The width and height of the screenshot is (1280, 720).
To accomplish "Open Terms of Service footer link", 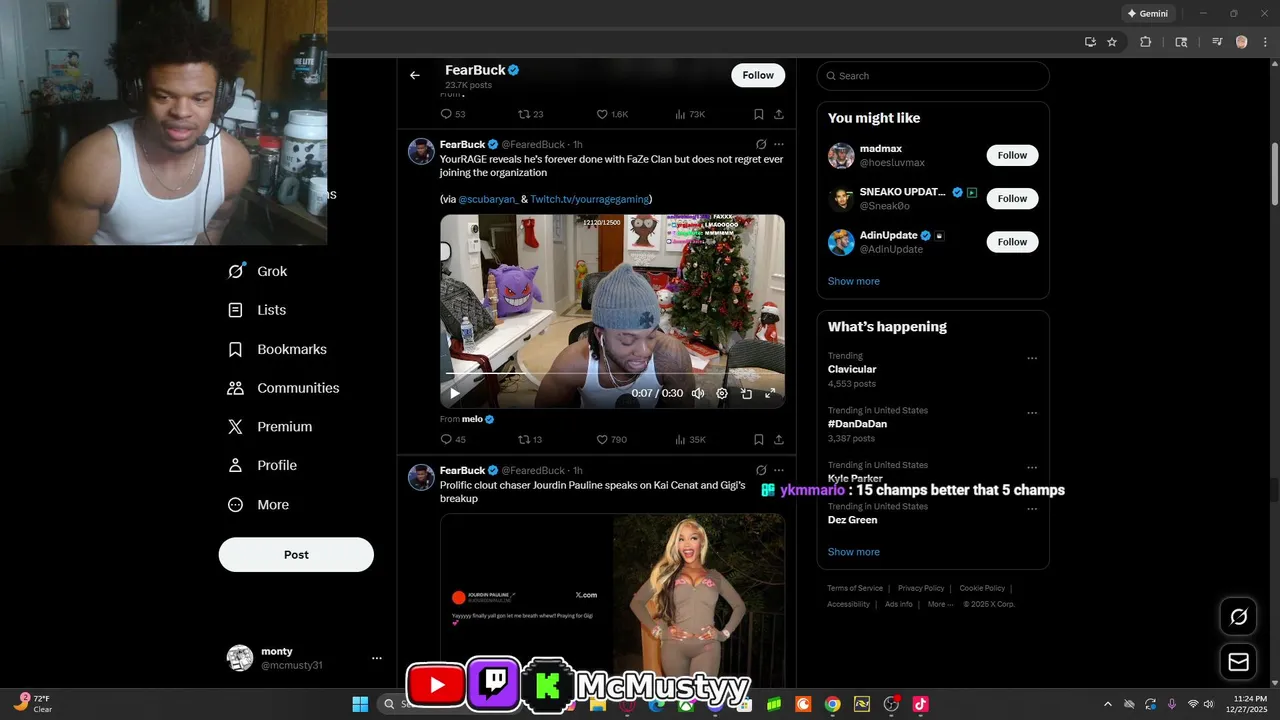I will tap(855, 588).
